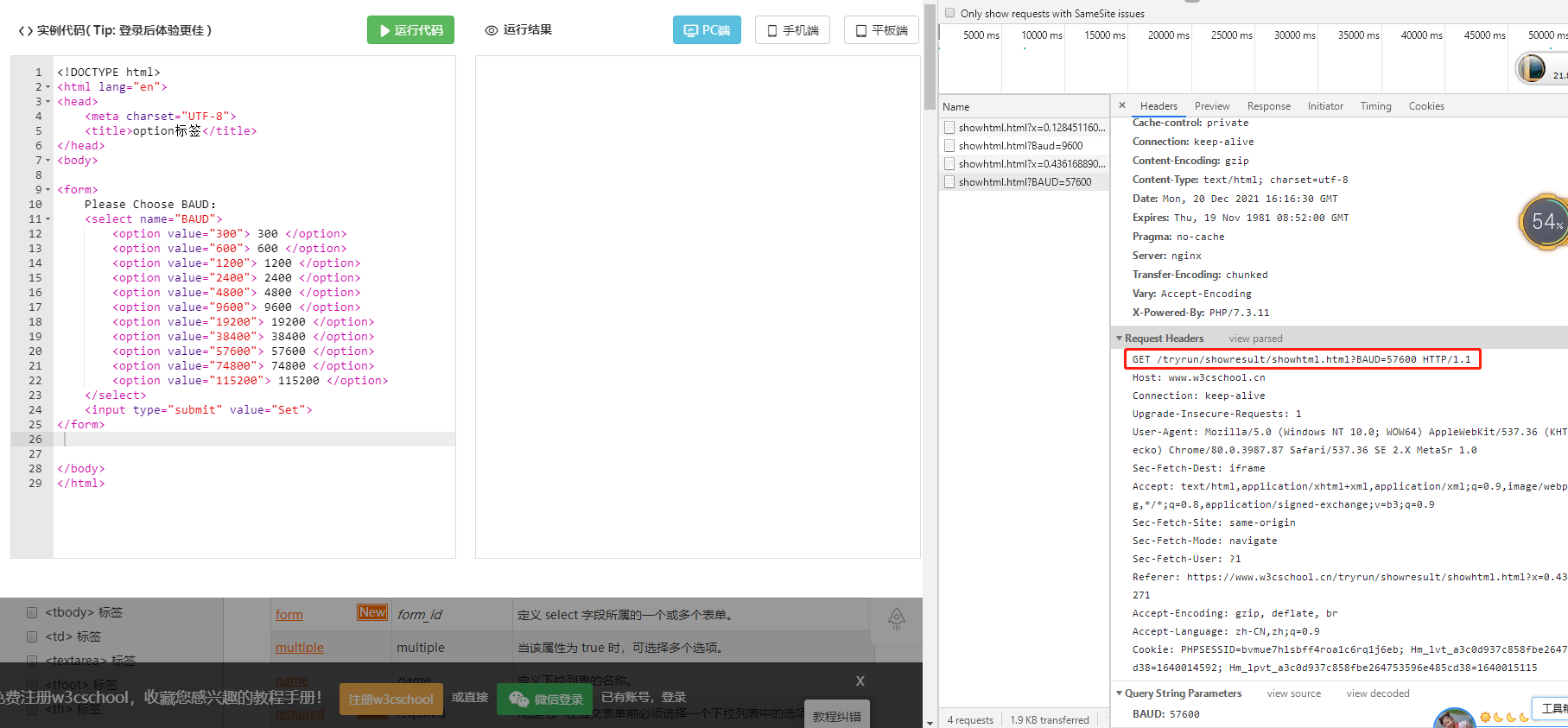Open the multiple attribute link
1568x728 pixels.
(x=300, y=648)
